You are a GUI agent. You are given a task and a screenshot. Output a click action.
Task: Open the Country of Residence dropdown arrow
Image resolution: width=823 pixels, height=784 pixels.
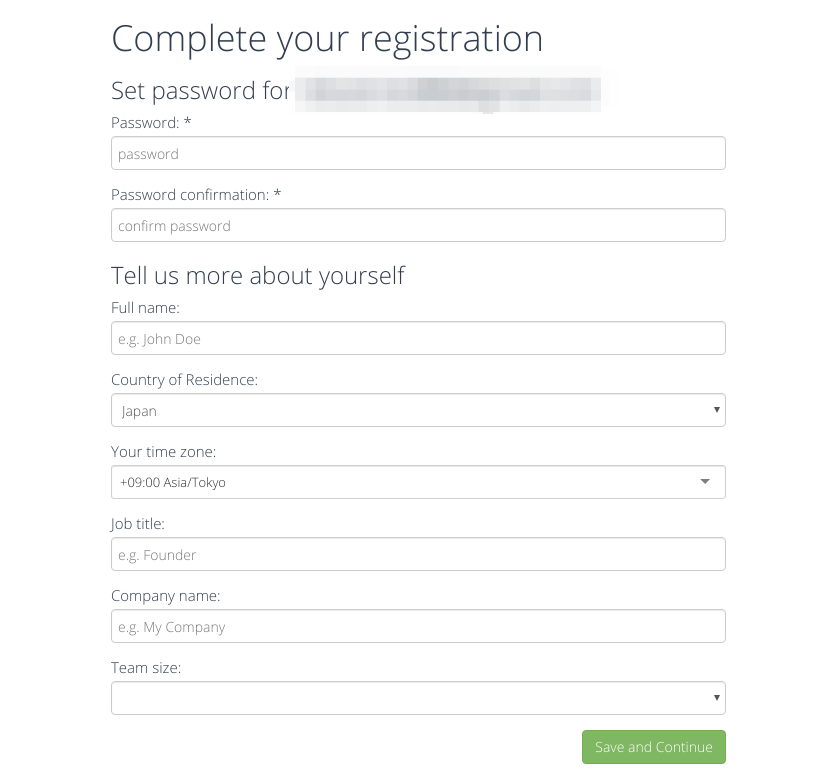716,410
